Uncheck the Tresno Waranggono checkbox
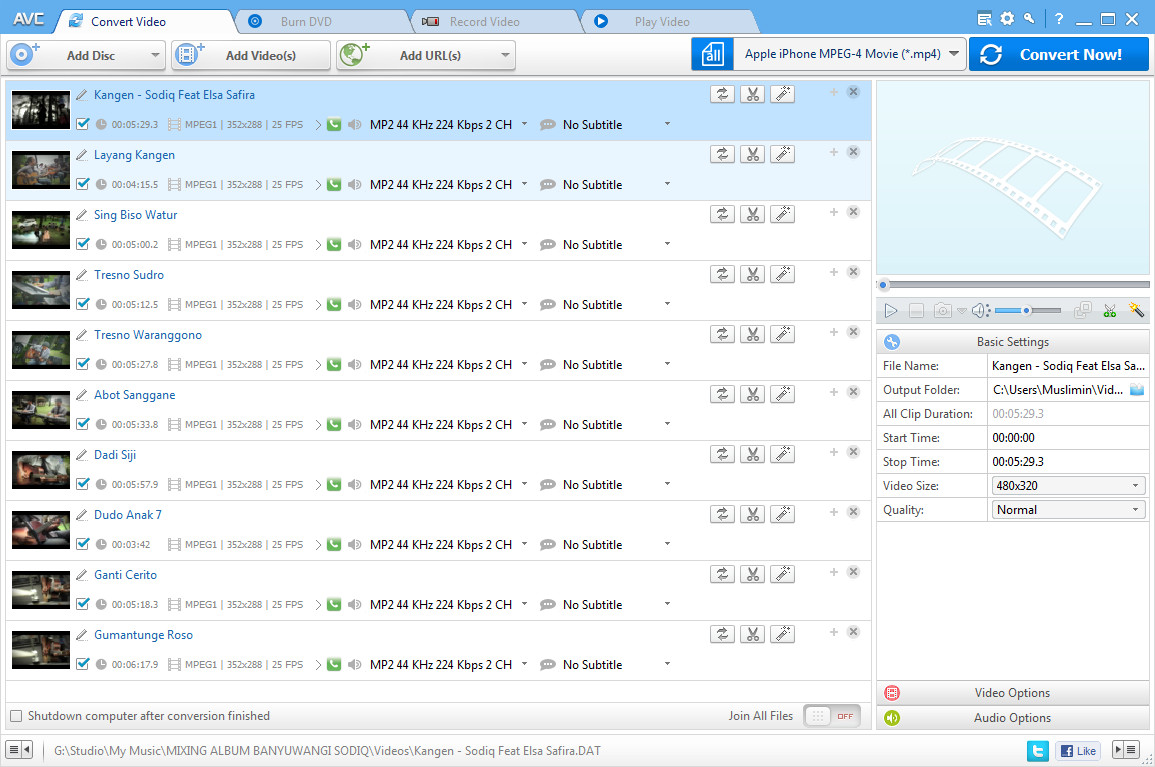Image resolution: width=1155 pixels, height=767 pixels. tap(82, 364)
